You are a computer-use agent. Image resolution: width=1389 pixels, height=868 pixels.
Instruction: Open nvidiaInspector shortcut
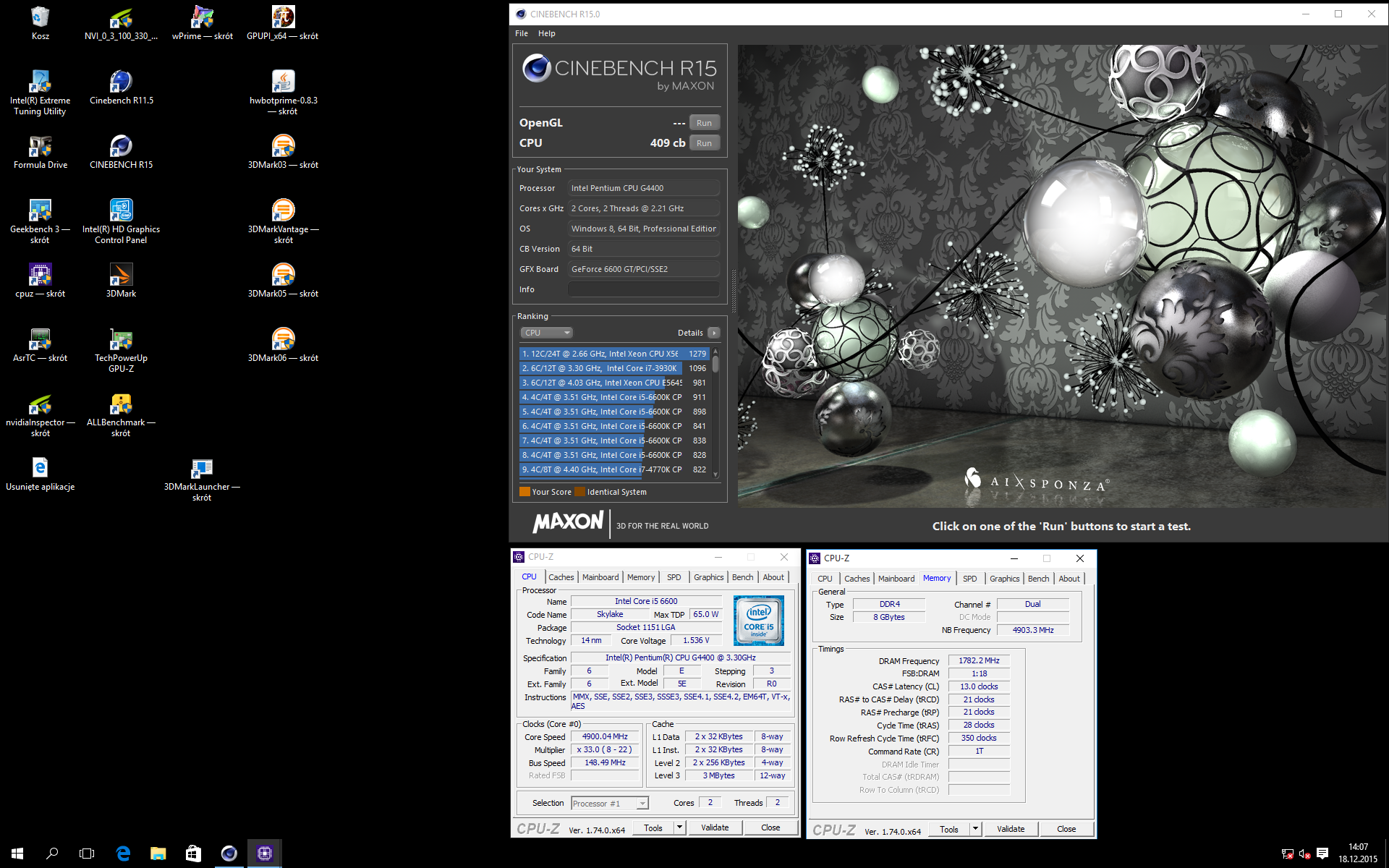41,414
